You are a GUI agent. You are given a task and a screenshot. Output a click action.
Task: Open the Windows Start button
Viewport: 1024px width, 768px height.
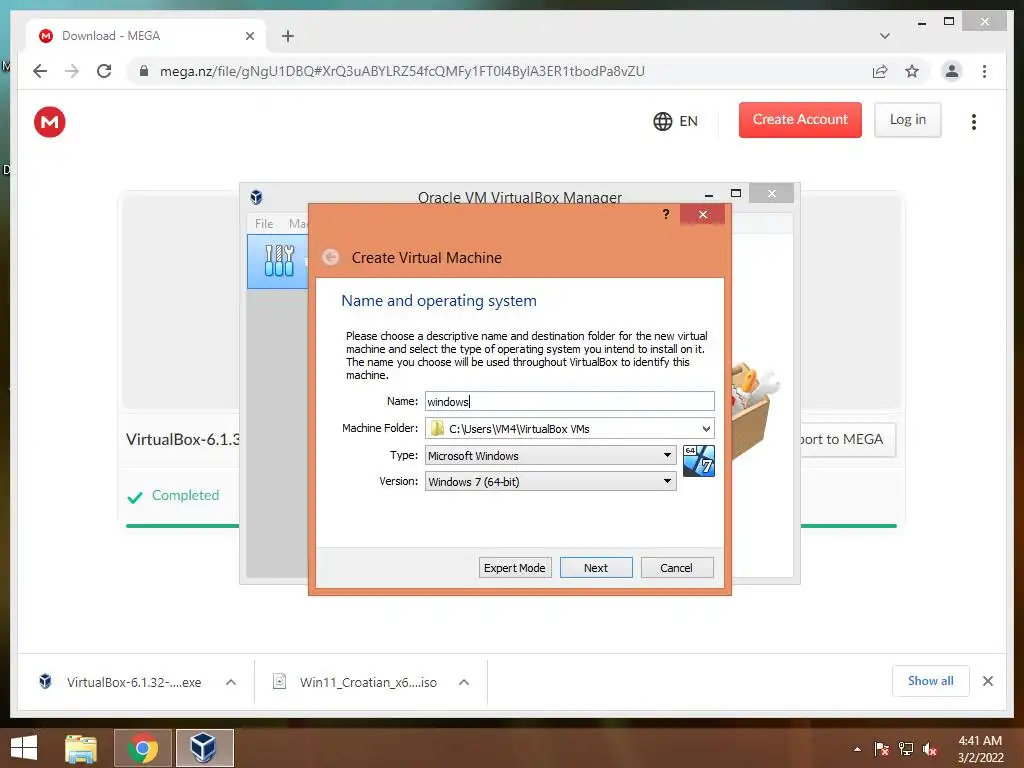click(x=24, y=748)
